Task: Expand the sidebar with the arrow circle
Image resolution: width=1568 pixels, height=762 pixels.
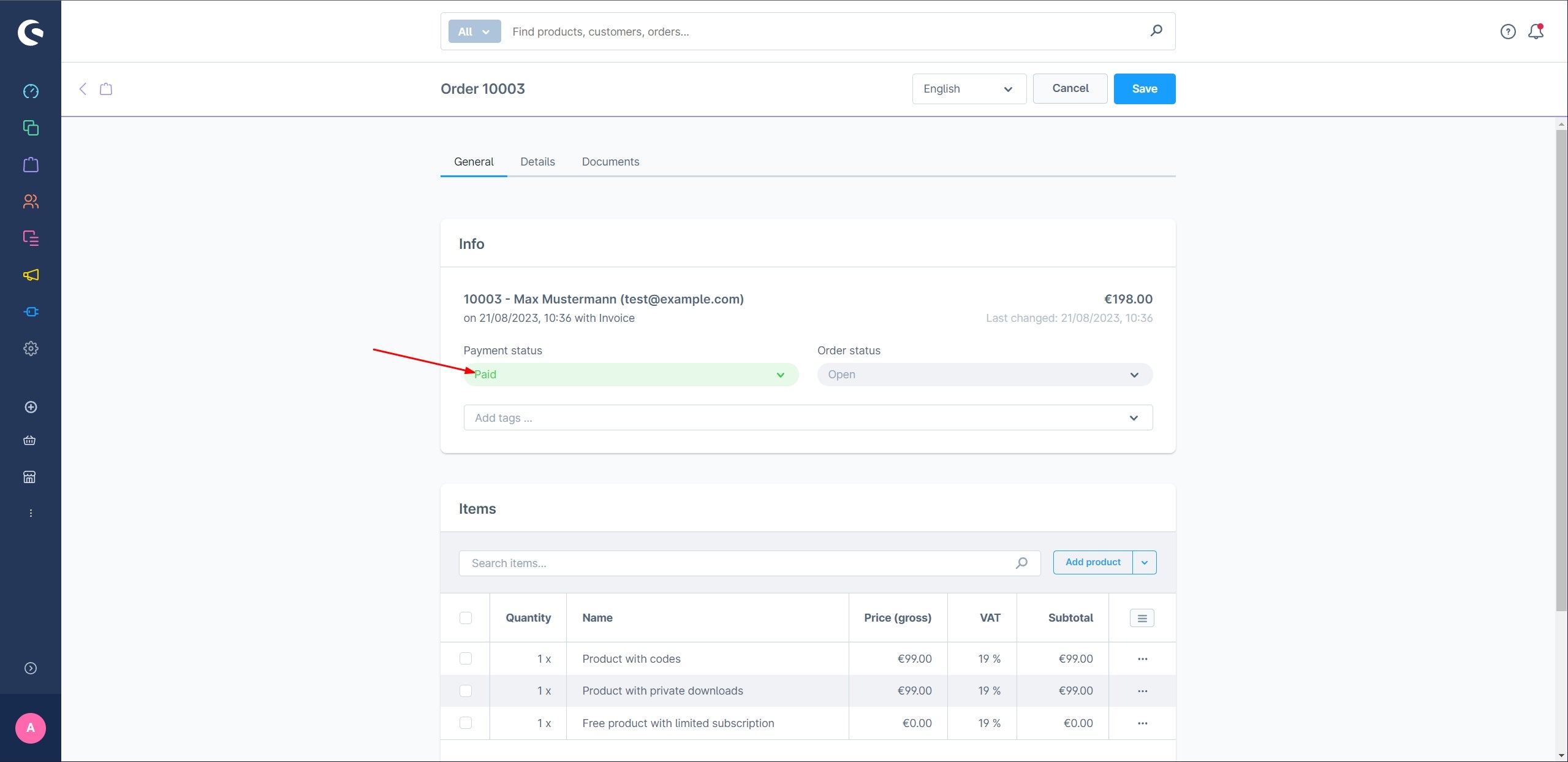Action: point(31,668)
